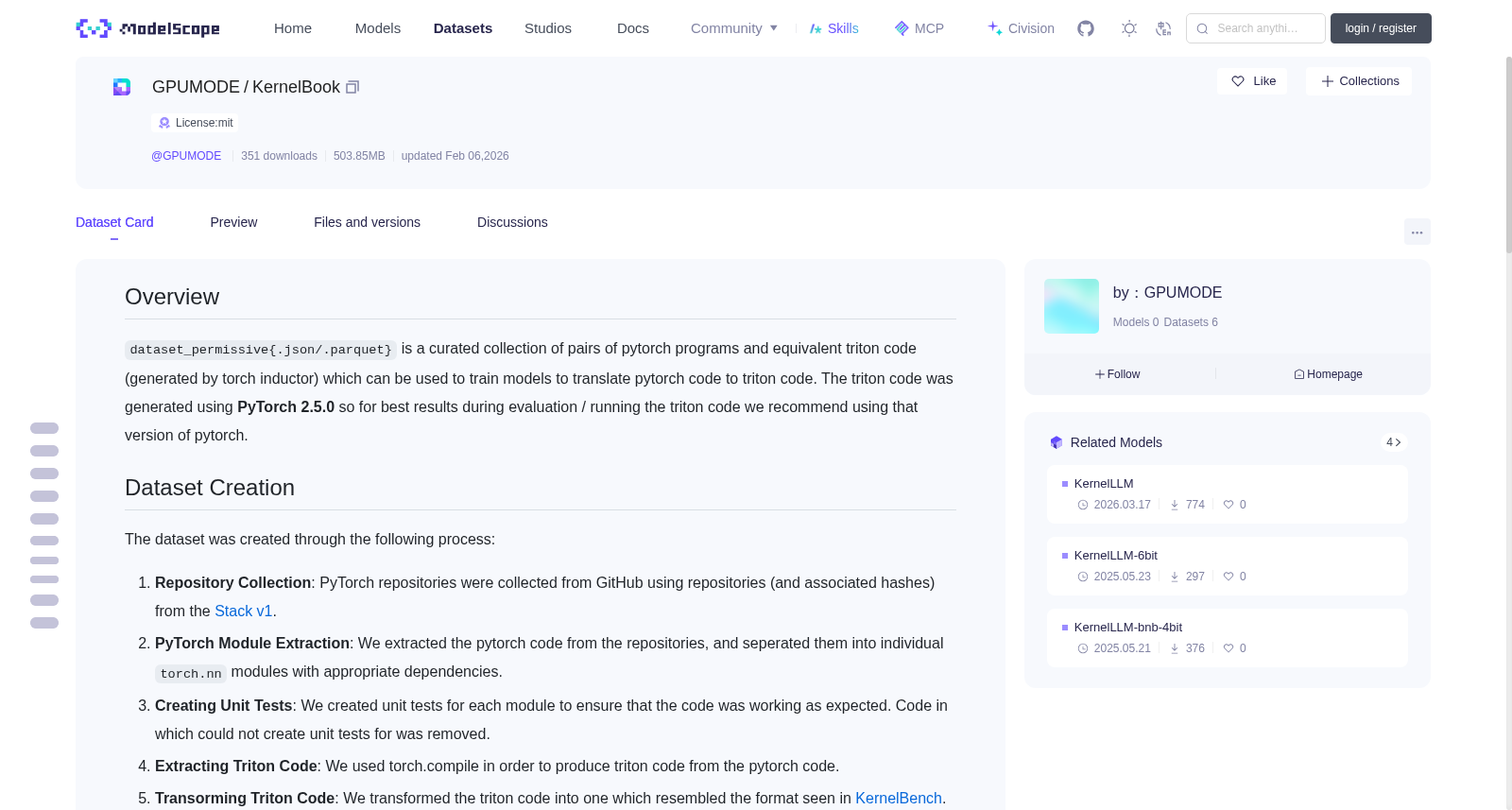Click clock icon beside 2025.05.23
1512x810 pixels.
(1083, 577)
